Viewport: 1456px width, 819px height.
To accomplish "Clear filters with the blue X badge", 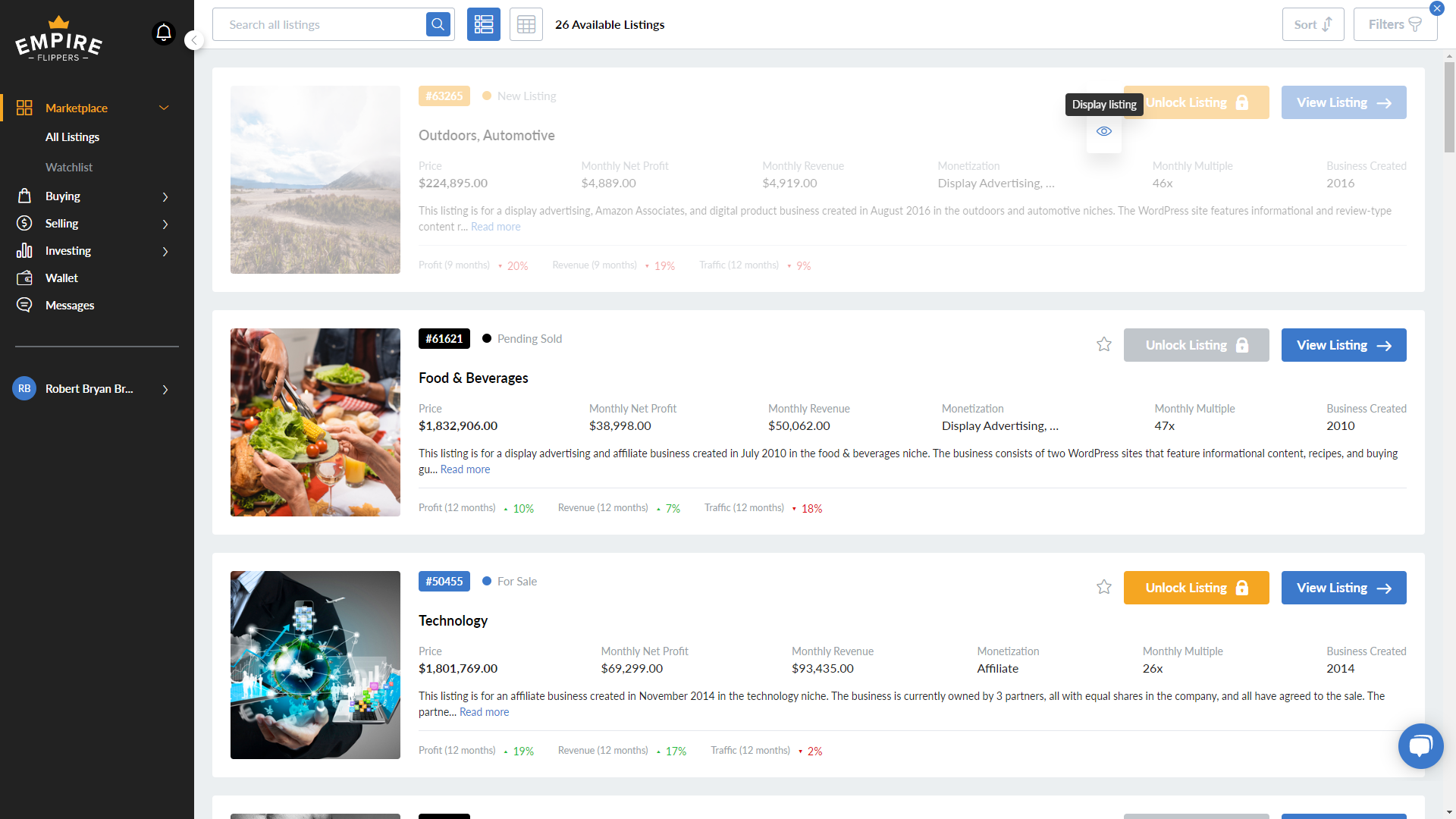I will [x=1437, y=8].
